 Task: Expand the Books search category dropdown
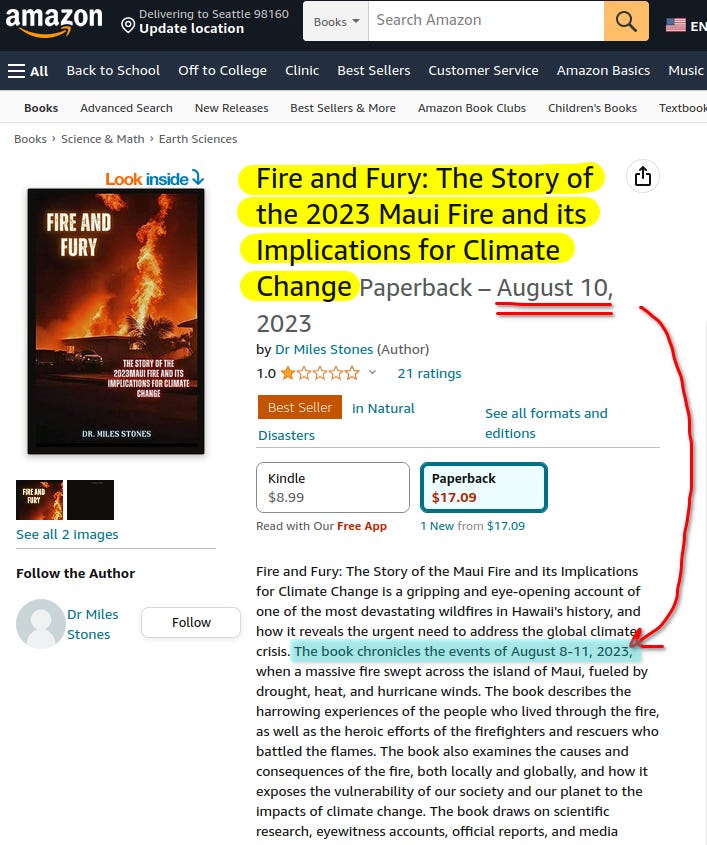(x=336, y=21)
